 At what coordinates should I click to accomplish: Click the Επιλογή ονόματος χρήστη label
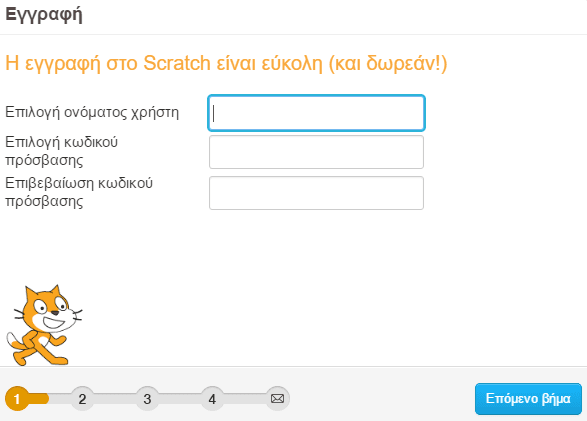[92, 112]
